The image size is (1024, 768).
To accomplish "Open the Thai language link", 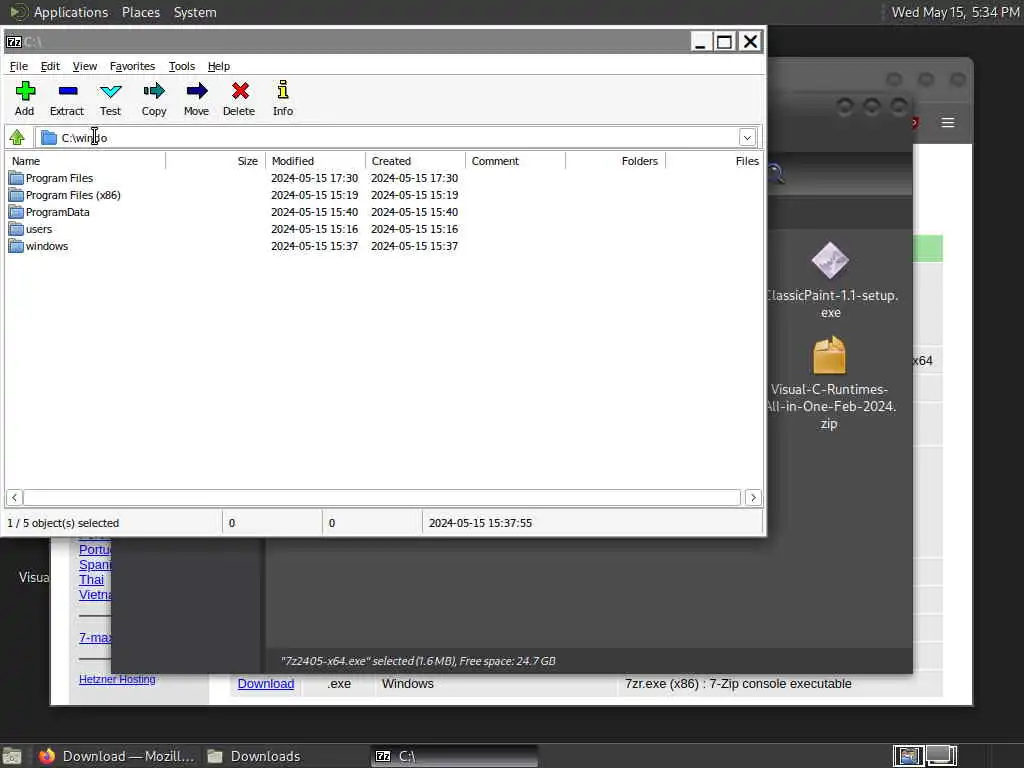I will (91, 579).
